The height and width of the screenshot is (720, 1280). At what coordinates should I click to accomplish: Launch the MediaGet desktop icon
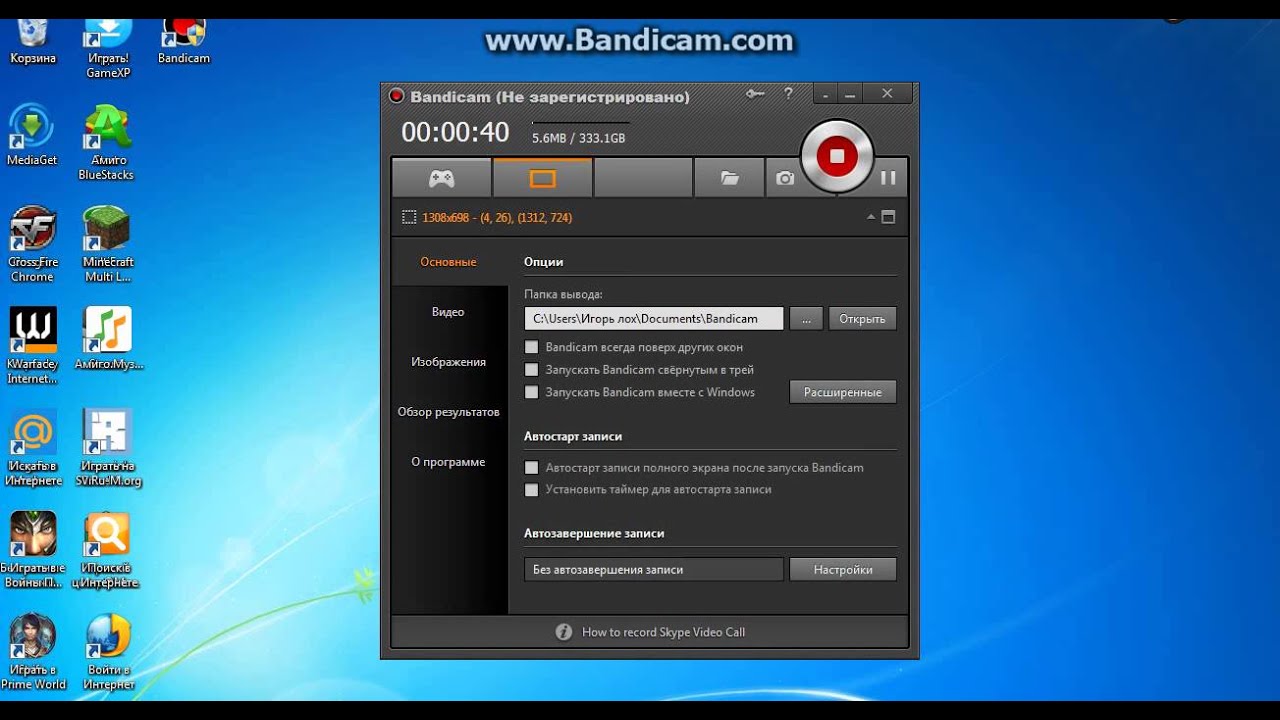click(32, 134)
